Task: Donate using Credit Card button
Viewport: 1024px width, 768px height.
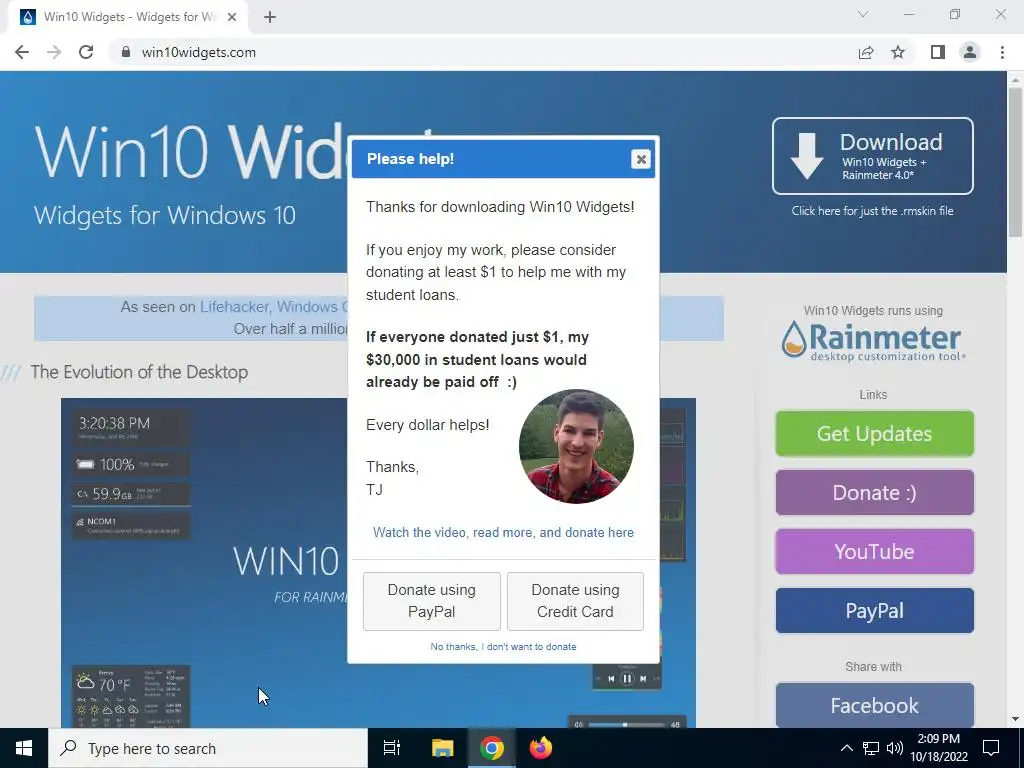Action: [x=575, y=601]
